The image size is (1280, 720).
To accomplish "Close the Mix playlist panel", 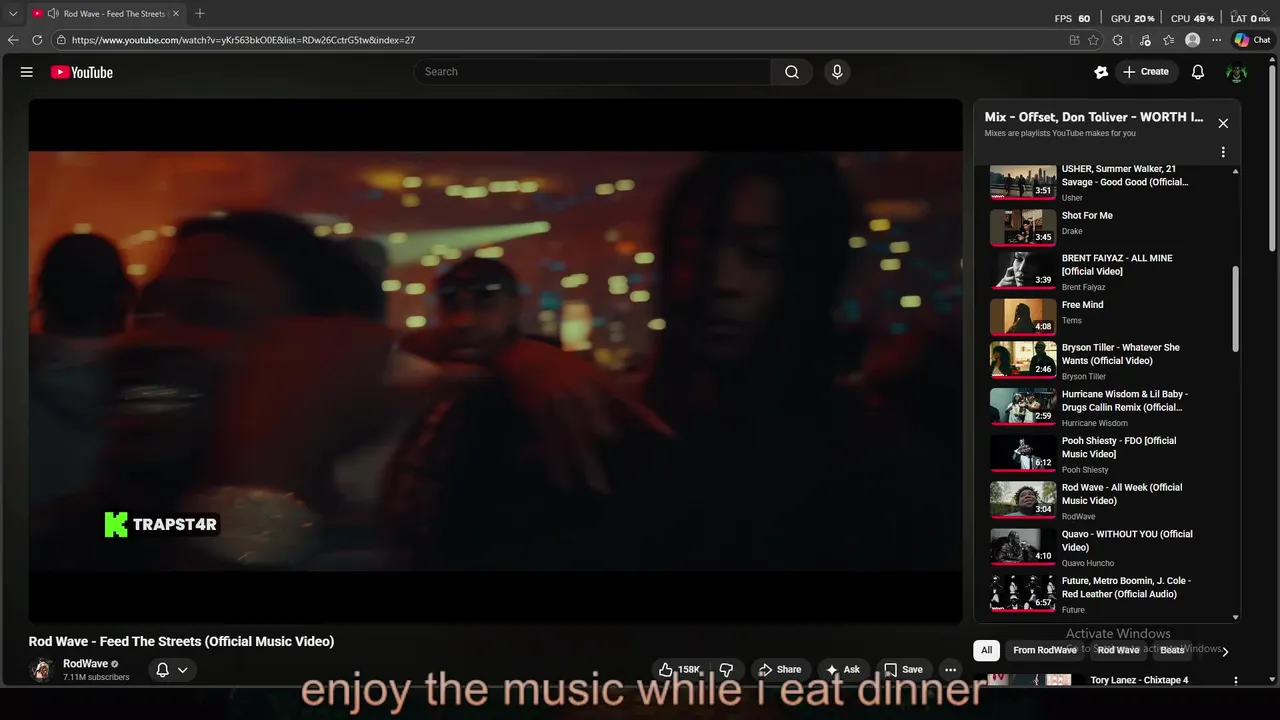I will [1223, 123].
